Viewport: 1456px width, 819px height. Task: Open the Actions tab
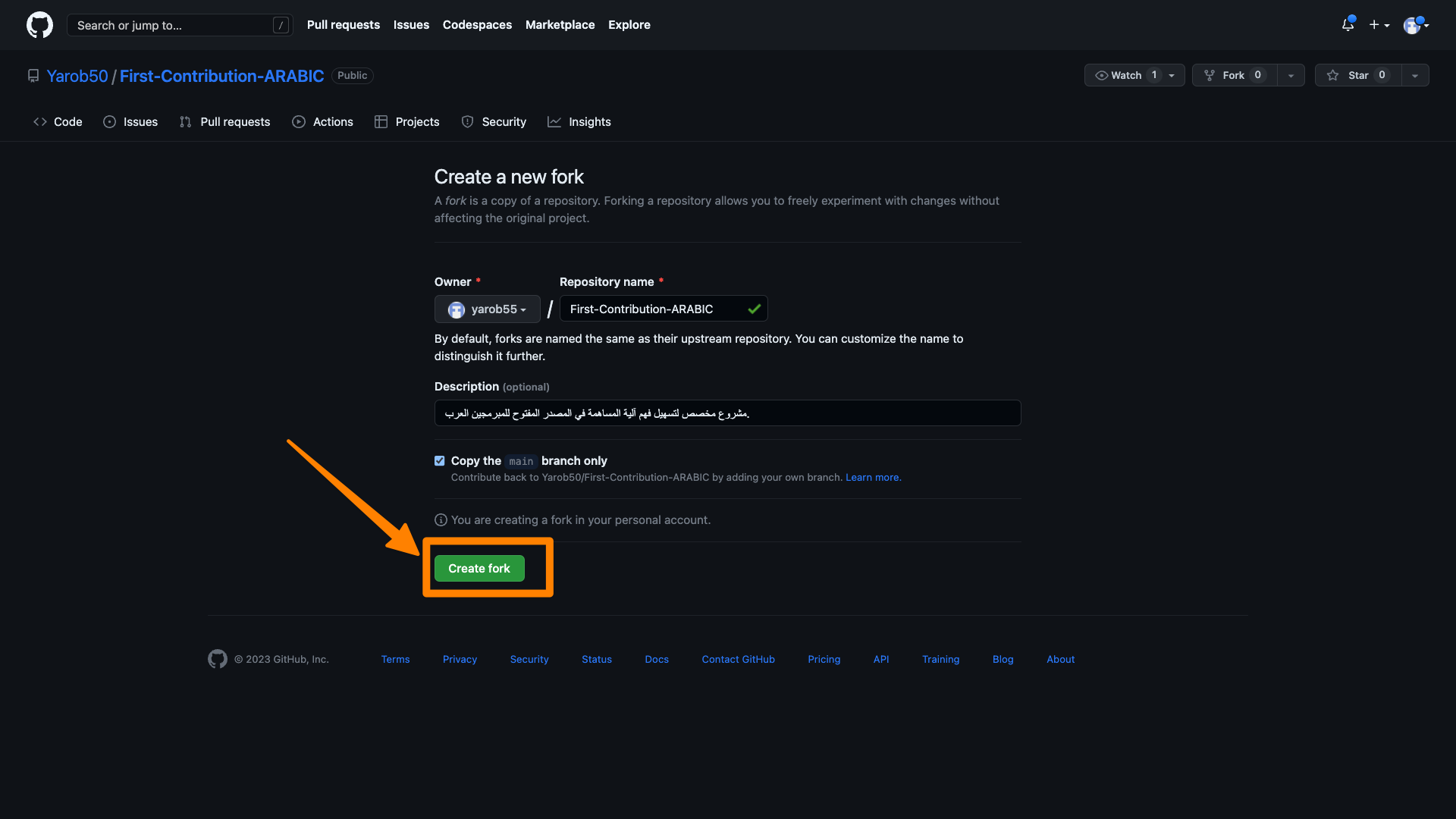323,122
